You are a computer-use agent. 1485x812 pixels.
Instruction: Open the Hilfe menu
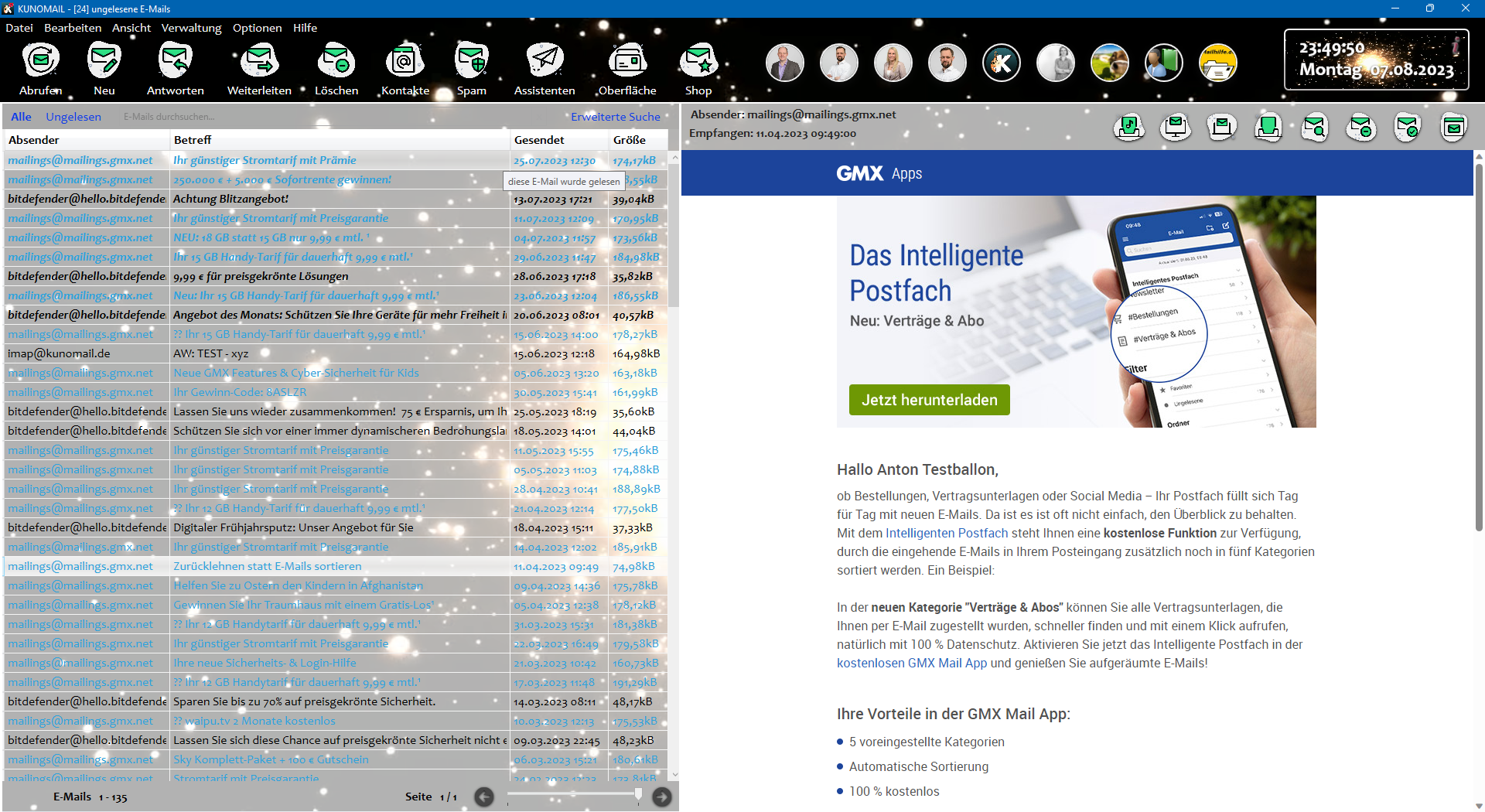(x=305, y=28)
